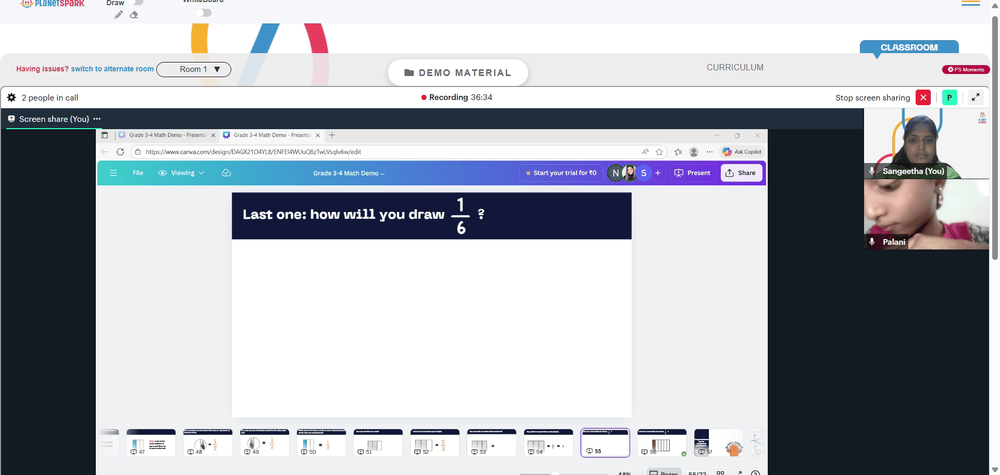Screen dimensions: 1000x475
Task: Switch to the Classroom tab
Action: click(x=909, y=47)
